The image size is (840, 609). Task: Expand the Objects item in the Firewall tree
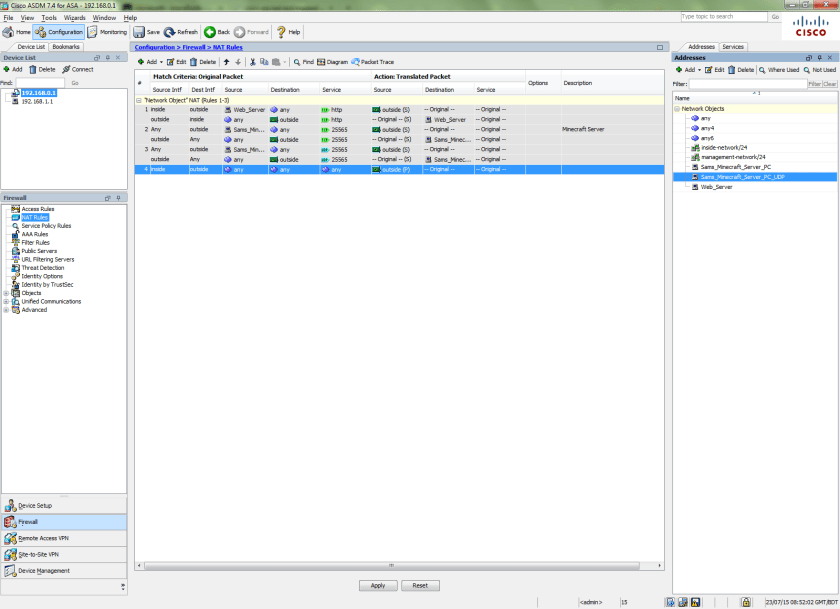(8, 291)
